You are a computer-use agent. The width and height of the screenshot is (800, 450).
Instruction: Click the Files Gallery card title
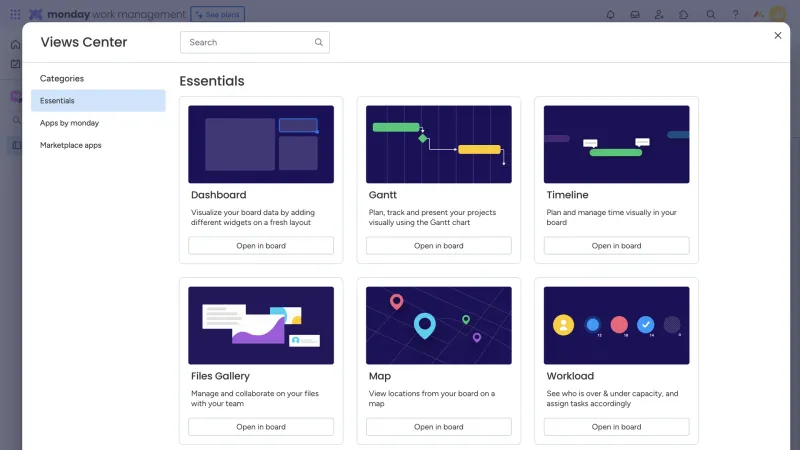[220, 376]
